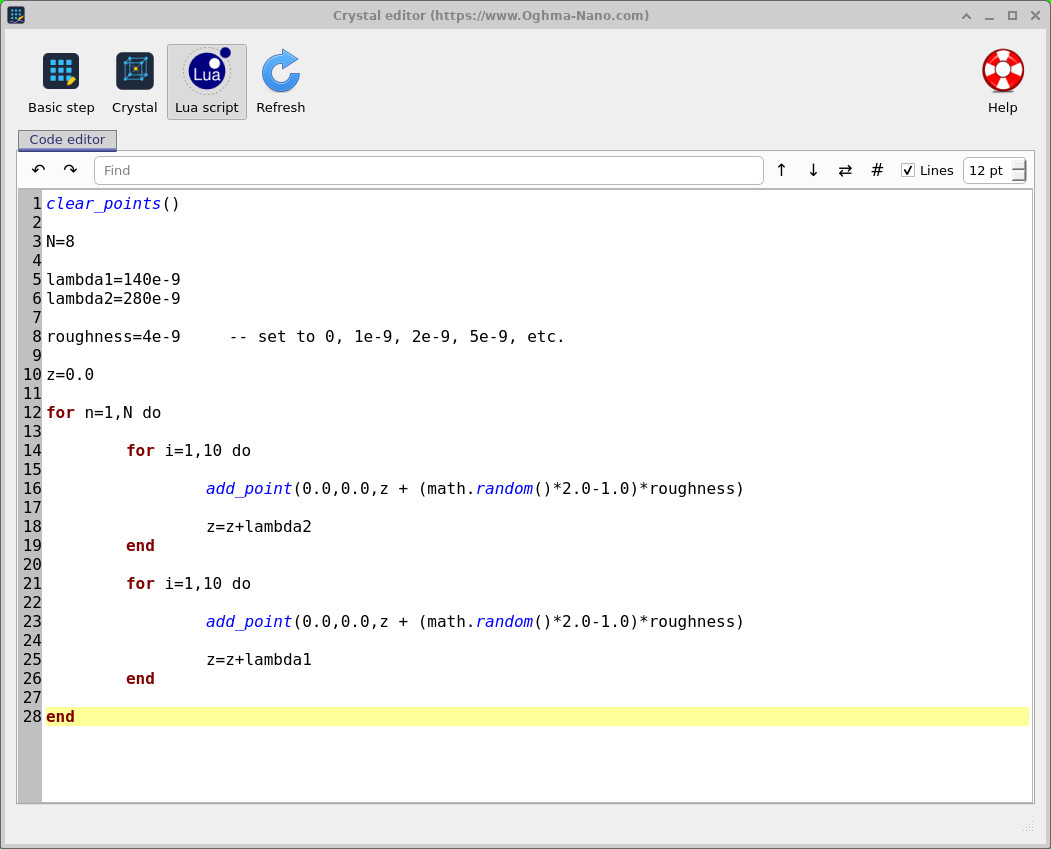Undo the last edit
The width and height of the screenshot is (1051, 849).
pyautogui.click(x=38, y=170)
